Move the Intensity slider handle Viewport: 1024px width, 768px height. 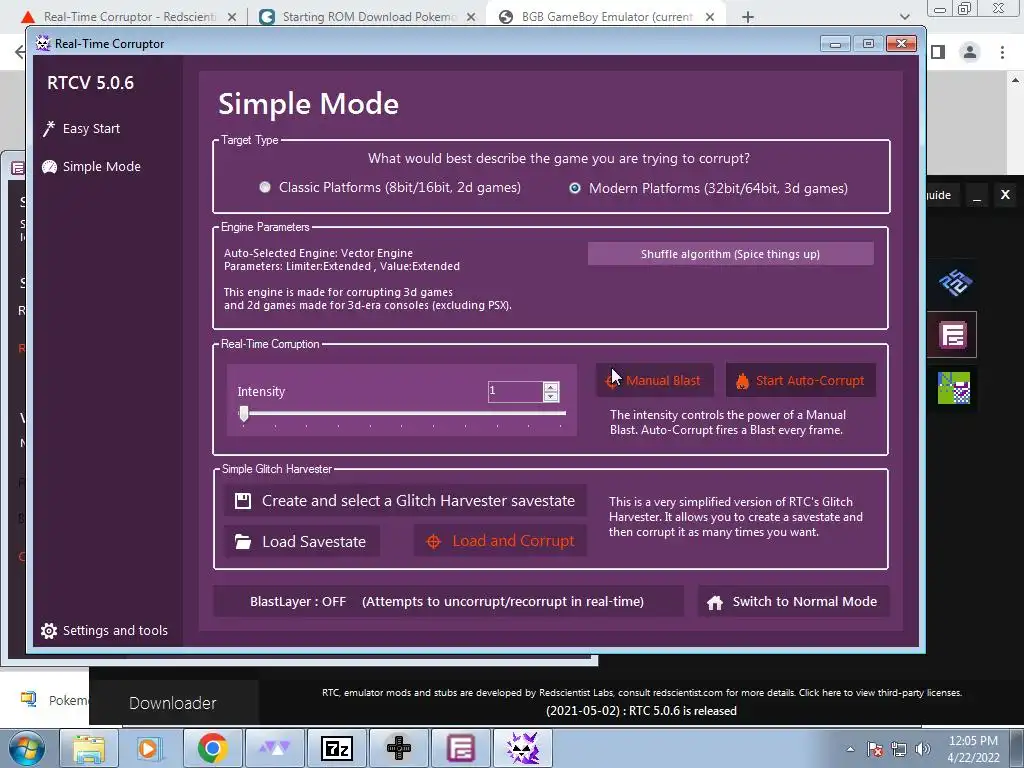pos(244,413)
